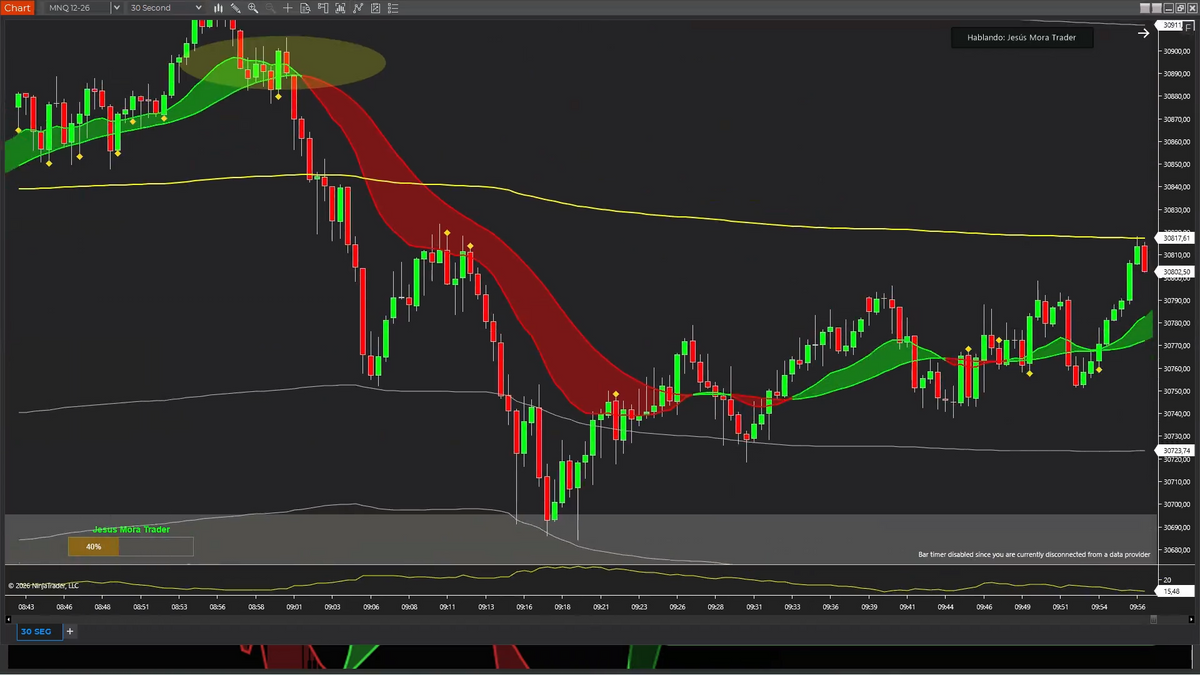Open Chart Trader panel icon

point(322,8)
